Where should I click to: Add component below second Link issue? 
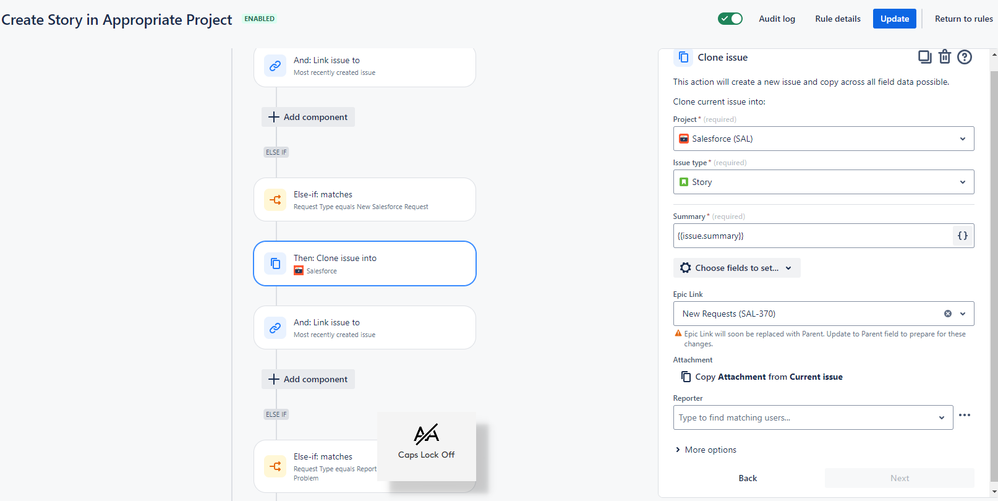[x=308, y=379]
